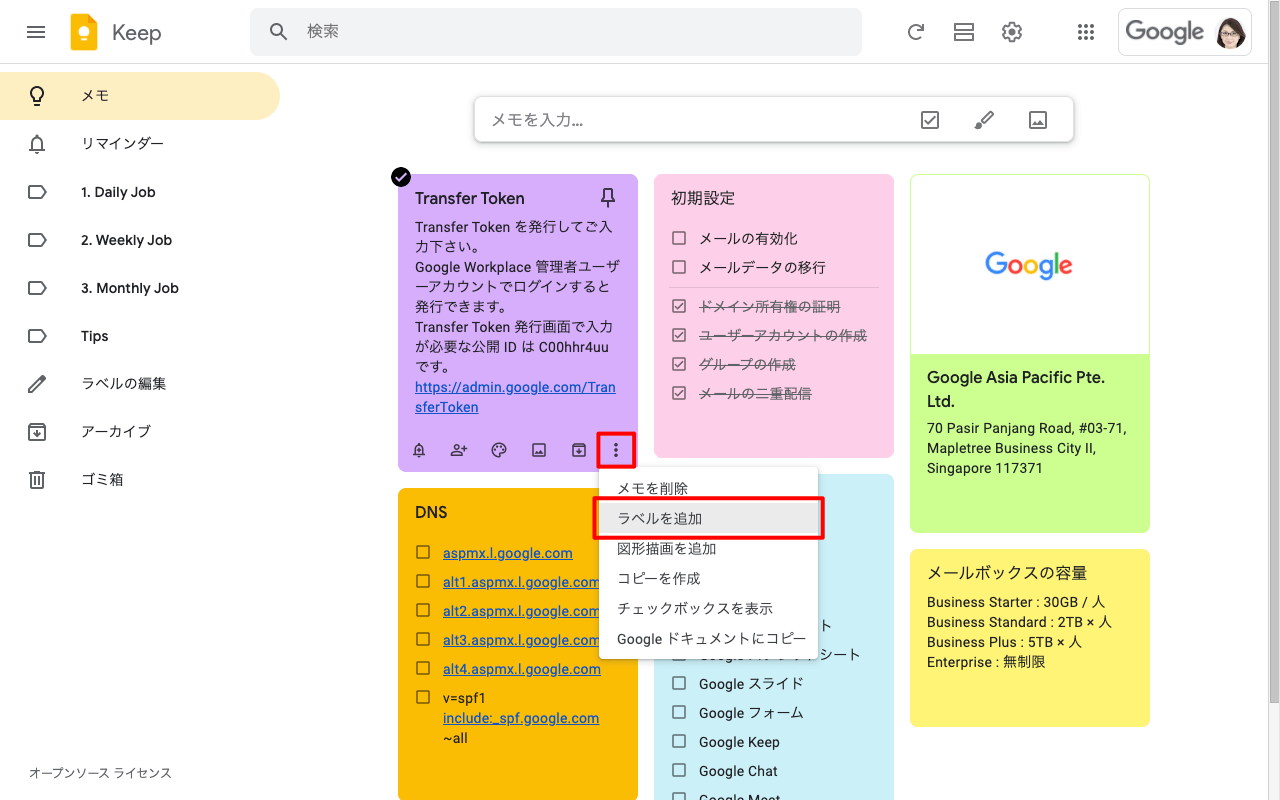Screen dimensions: 1280x800
Task: Open ラベルの編集 in sidebar
Action: coord(140,384)
